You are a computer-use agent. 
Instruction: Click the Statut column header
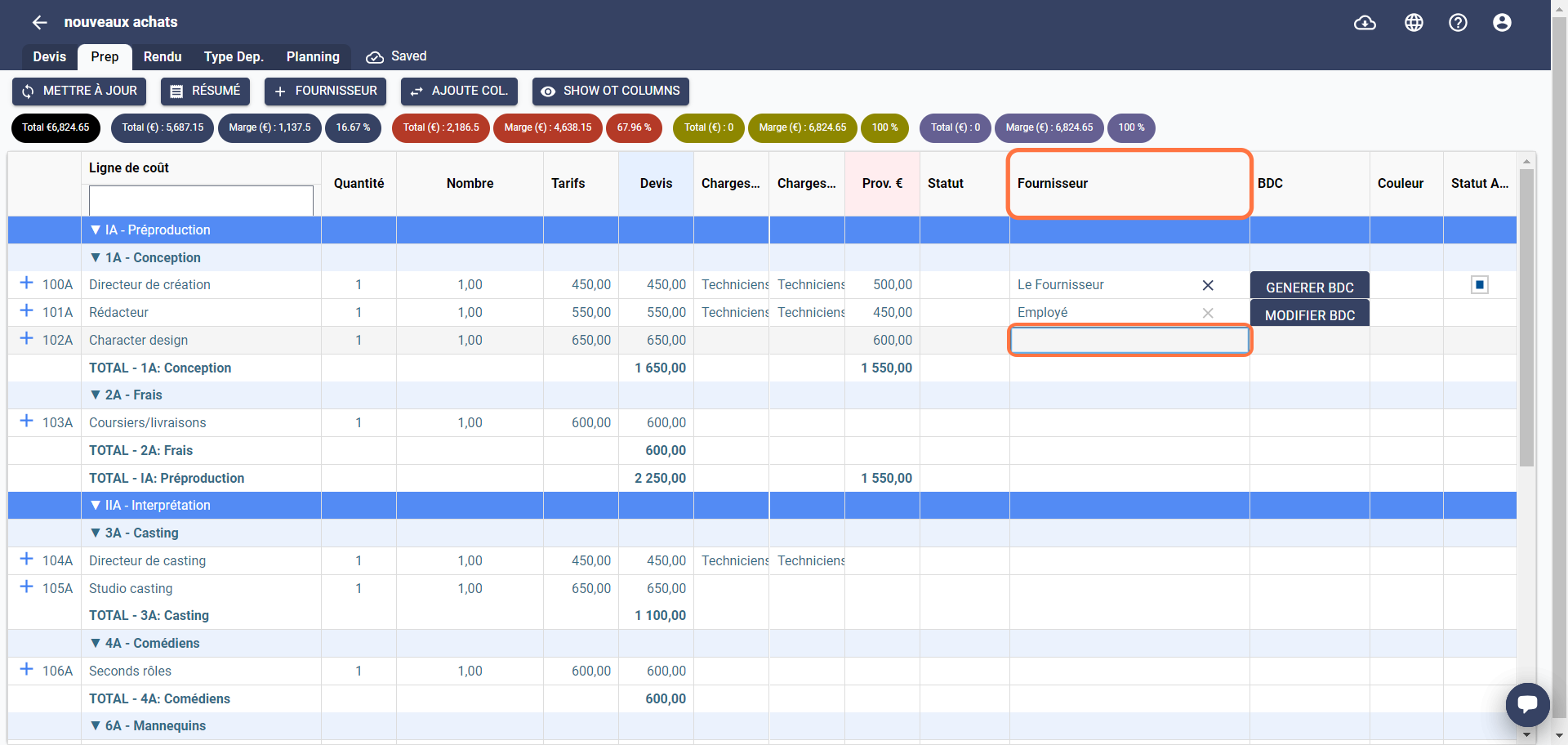[964, 184]
